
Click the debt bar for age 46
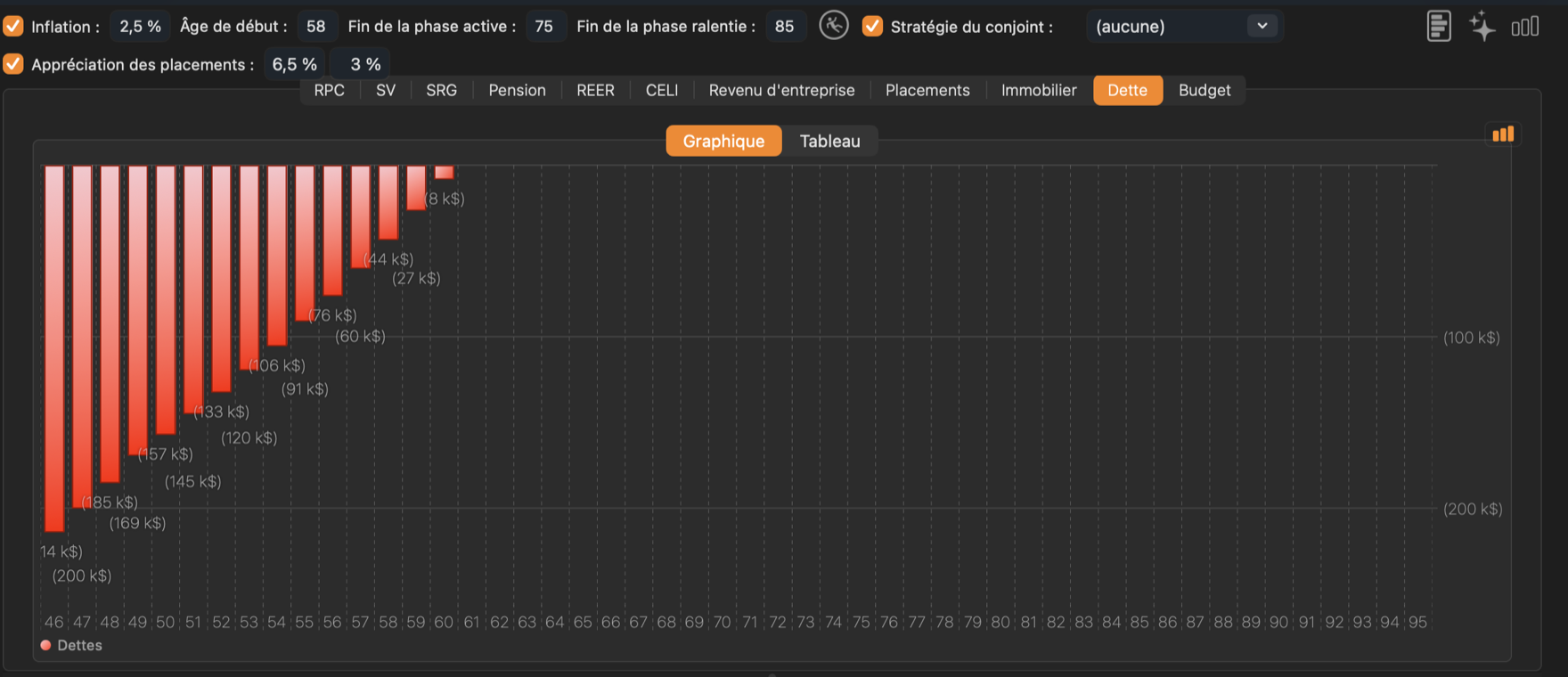[x=54, y=348]
